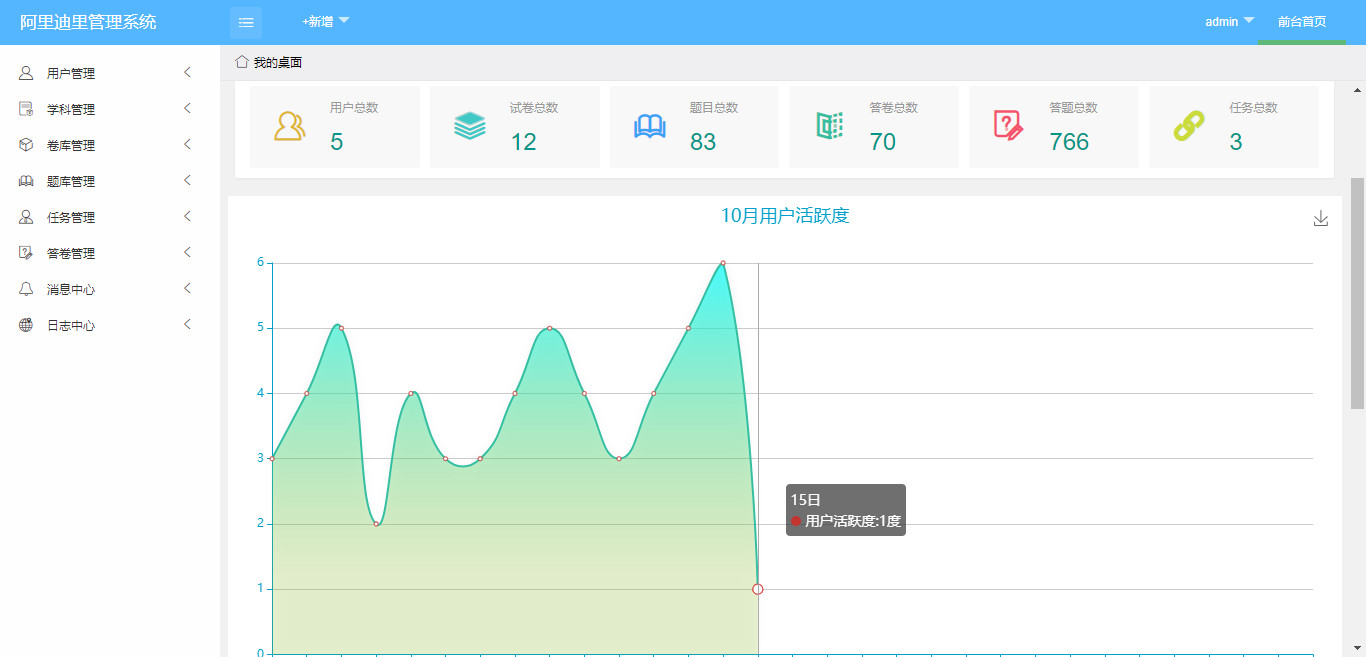
Task: Click the hamburger menu toggle button
Action: (246, 22)
